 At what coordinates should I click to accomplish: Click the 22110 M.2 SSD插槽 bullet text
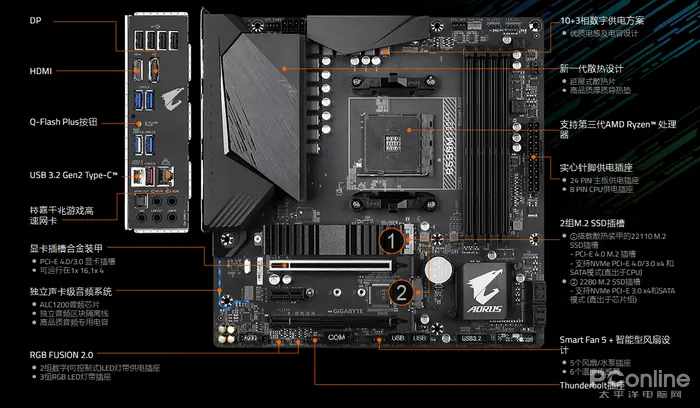(618, 241)
